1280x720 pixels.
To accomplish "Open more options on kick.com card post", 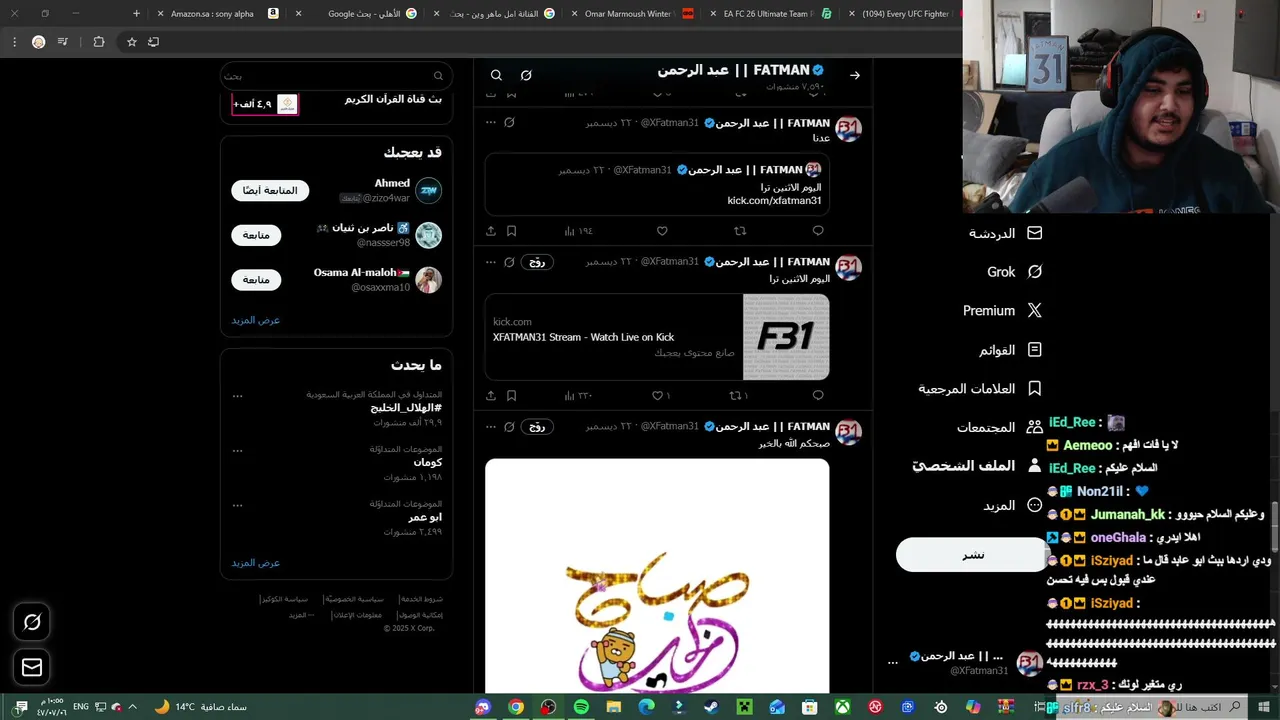I will tap(490, 262).
